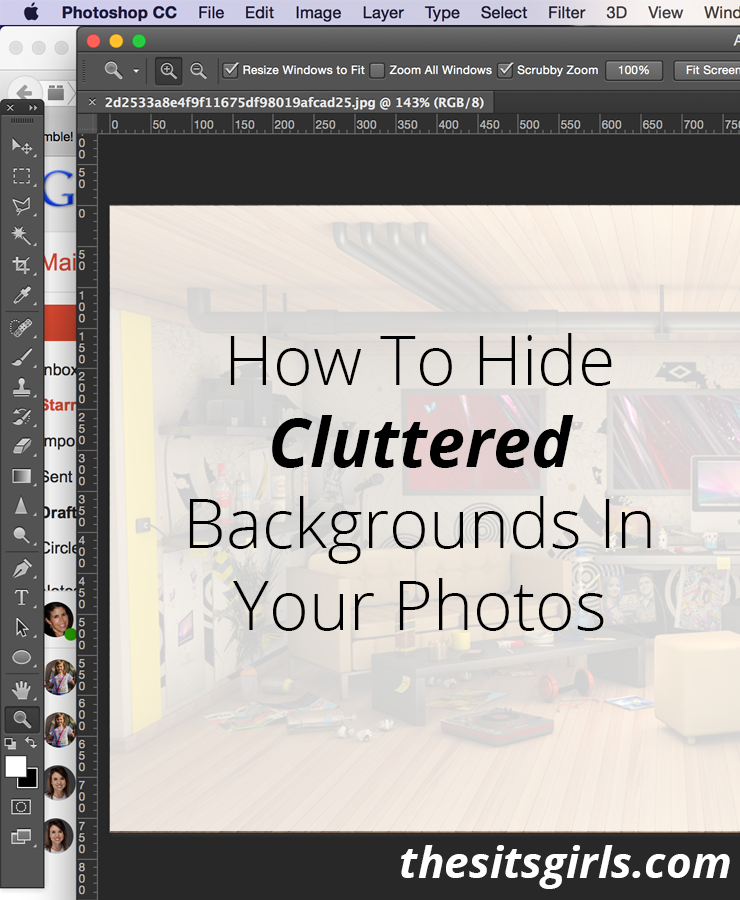This screenshot has height=900, width=740.
Task: Click the 100% zoom button
Action: point(634,70)
